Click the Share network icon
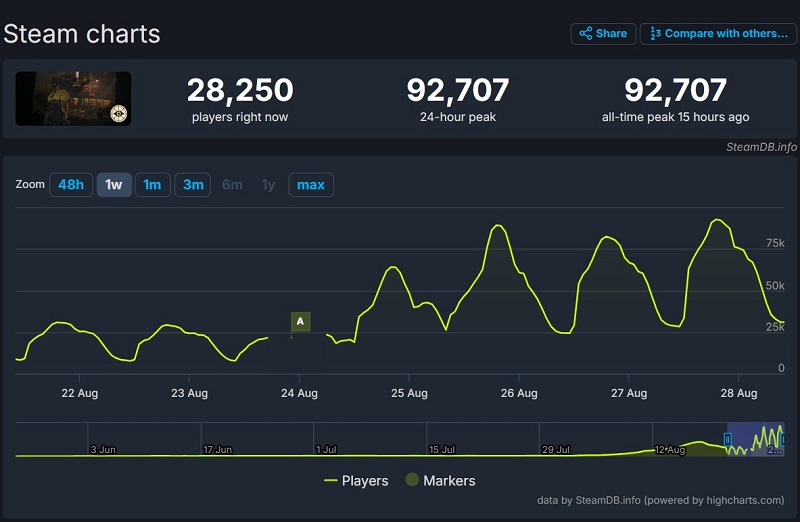This screenshot has height=522, width=800. 586,34
